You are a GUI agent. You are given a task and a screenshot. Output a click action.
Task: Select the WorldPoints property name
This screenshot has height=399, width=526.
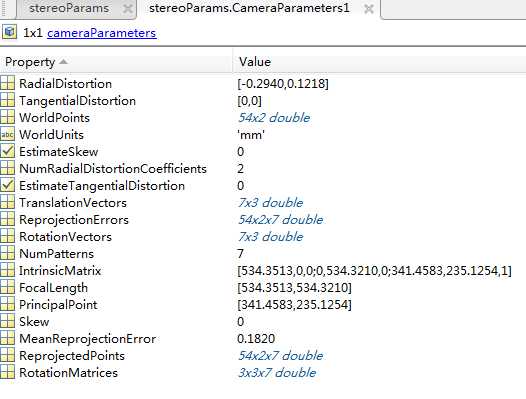point(54,118)
